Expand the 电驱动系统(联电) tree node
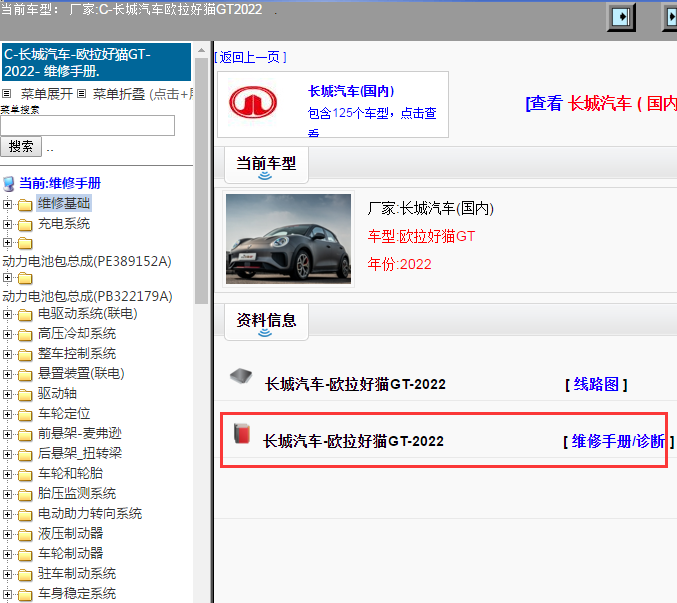This screenshot has height=603, width=677. [x=7, y=314]
